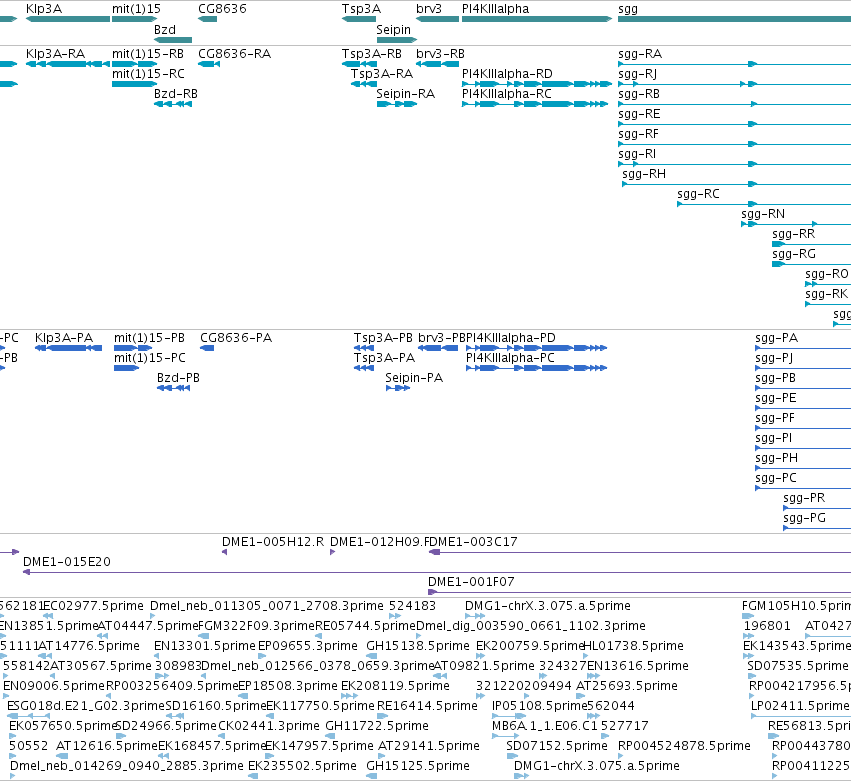
Task: Click the Dmel_neb_011305_0071_2708.3prime EST label
Action: click(x=267, y=606)
